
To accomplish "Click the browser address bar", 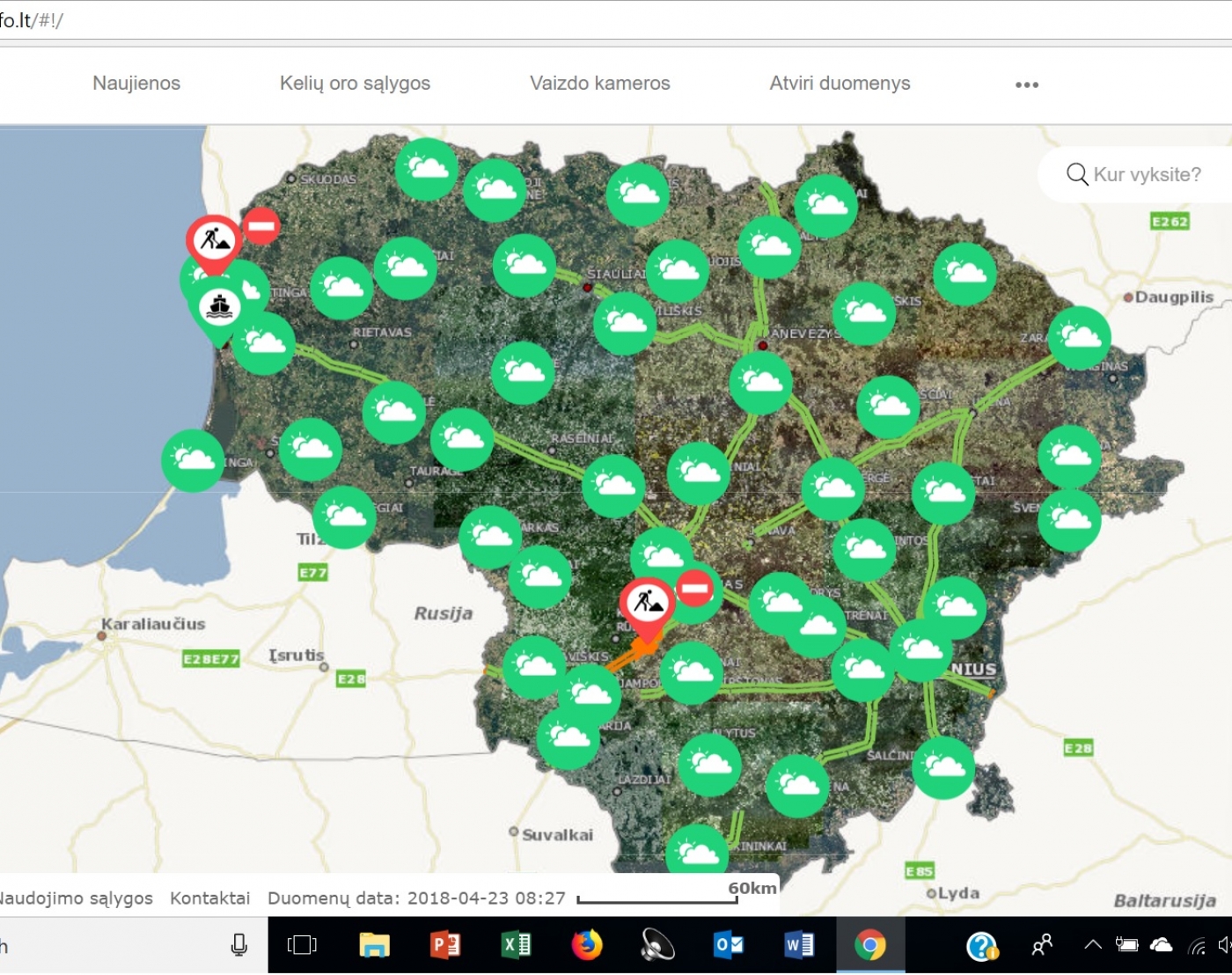I will (x=616, y=20).
